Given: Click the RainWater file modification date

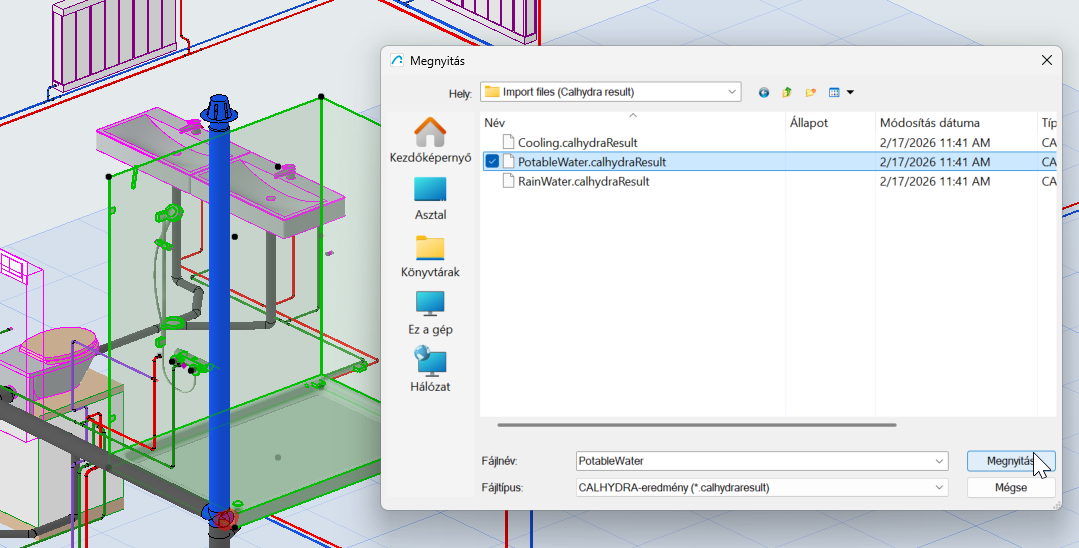Looking at the screenshot, I should point(934,181).
